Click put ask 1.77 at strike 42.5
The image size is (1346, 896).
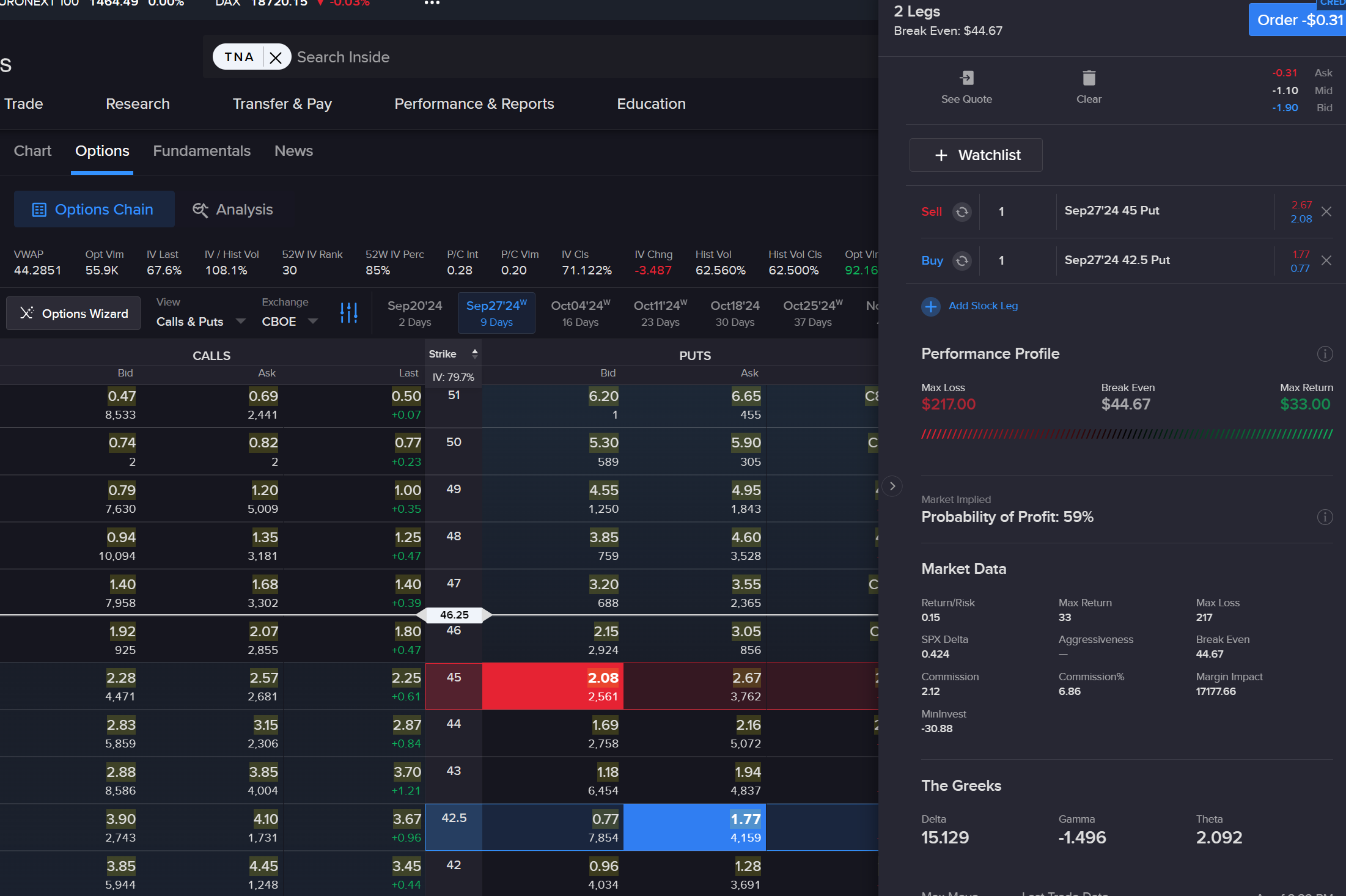[694, 828]
